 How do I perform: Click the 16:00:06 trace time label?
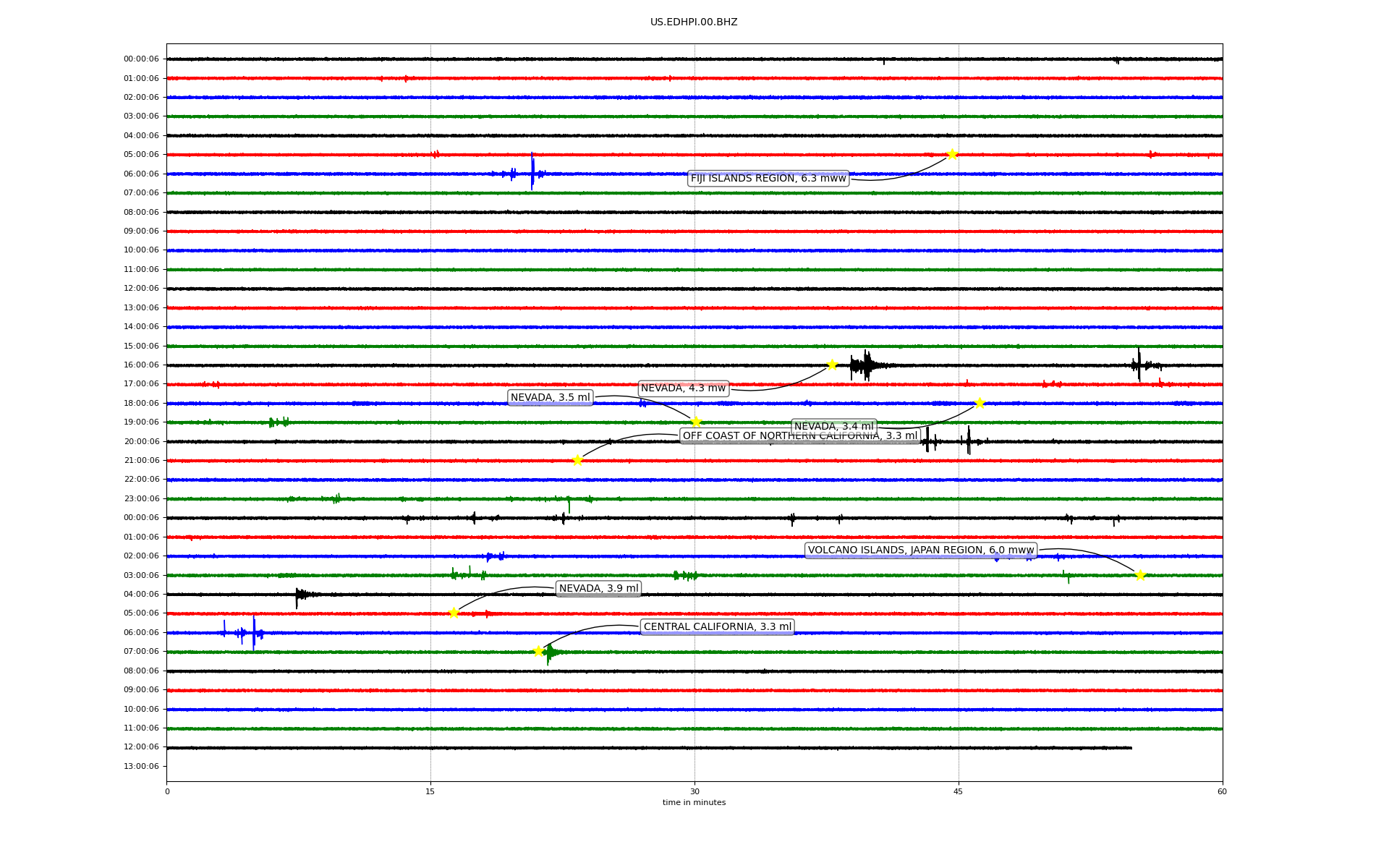click(141, 365)
